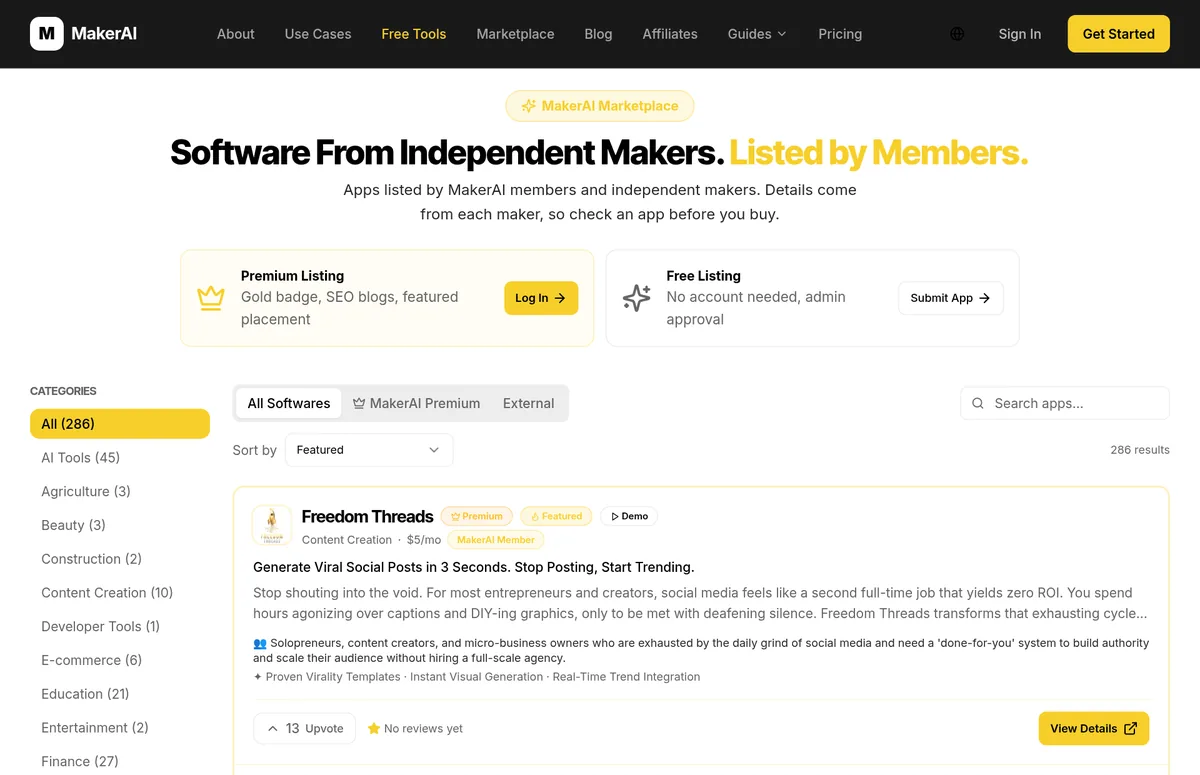Open the language globe icon
Screen dimensions: 1200x775
(x=957, y=34)
